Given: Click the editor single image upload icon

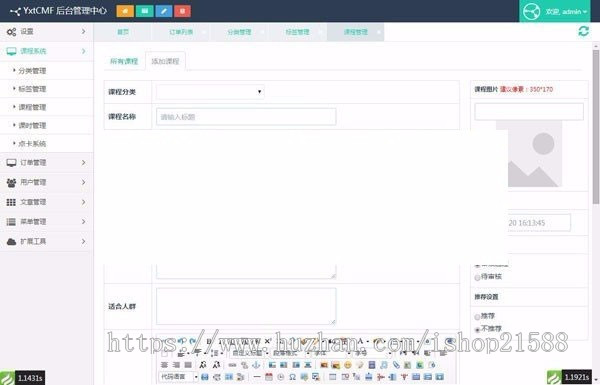Looking at the screenshot, I should click(324, 365).
